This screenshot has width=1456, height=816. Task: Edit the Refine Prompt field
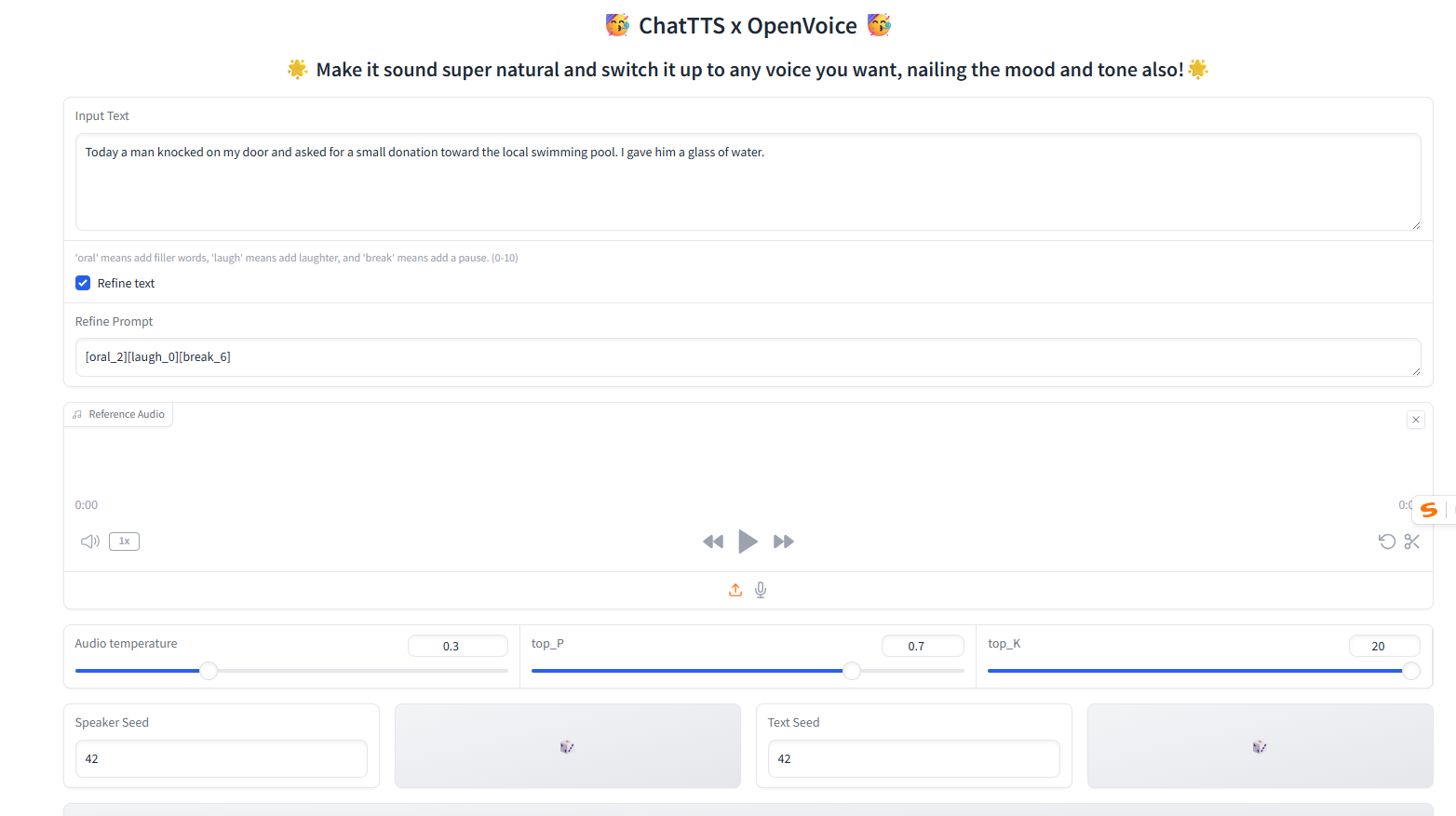click(x=748, y=357)
